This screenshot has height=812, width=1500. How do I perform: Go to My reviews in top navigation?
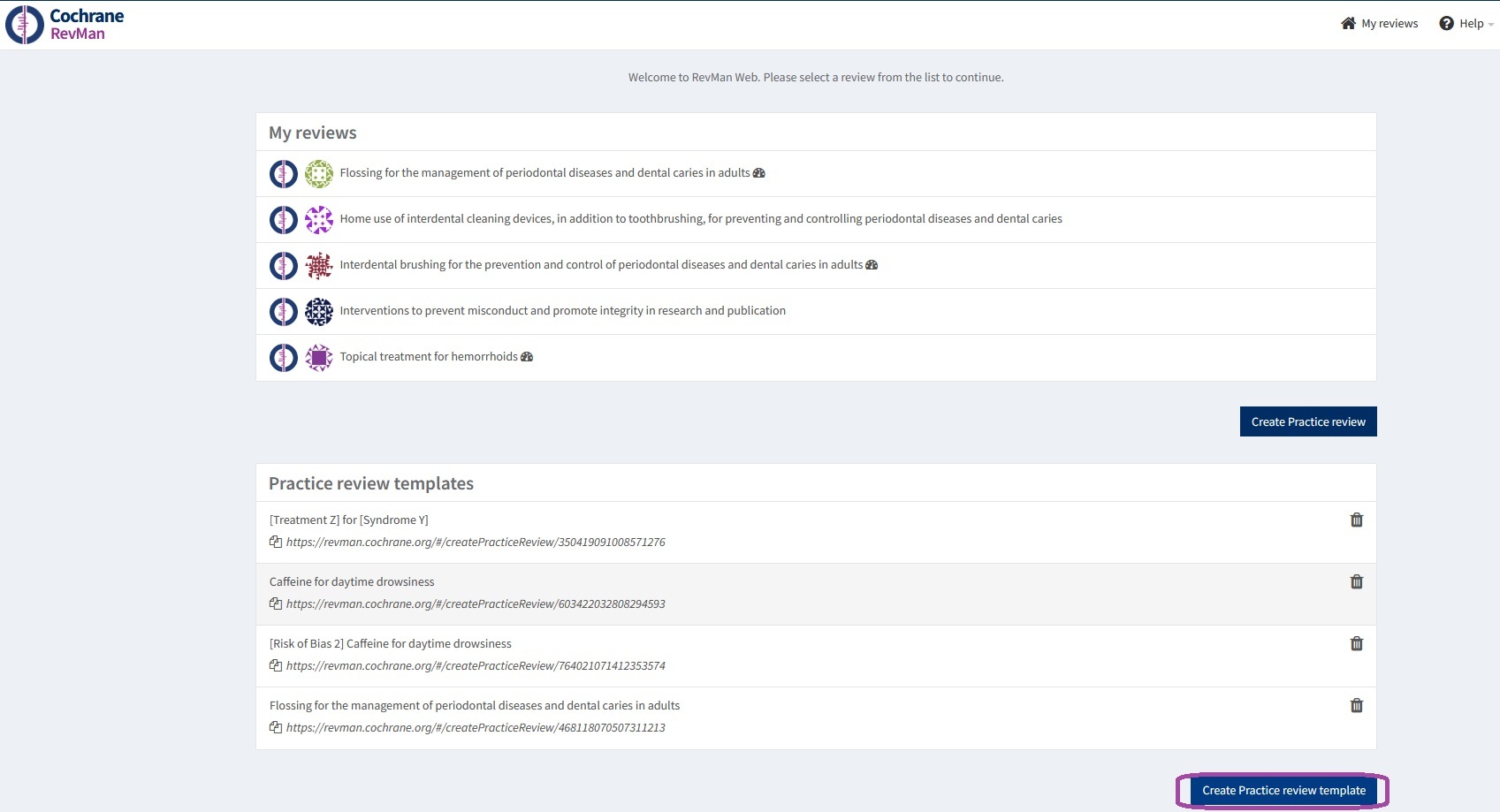pos(1379,24)
